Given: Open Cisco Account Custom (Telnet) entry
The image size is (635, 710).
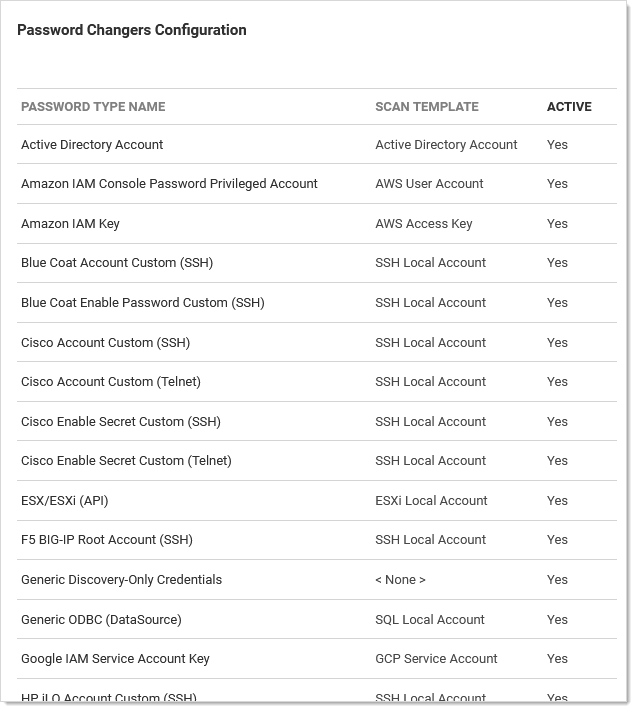Looking at the screenshot, I should coord(111,382).
